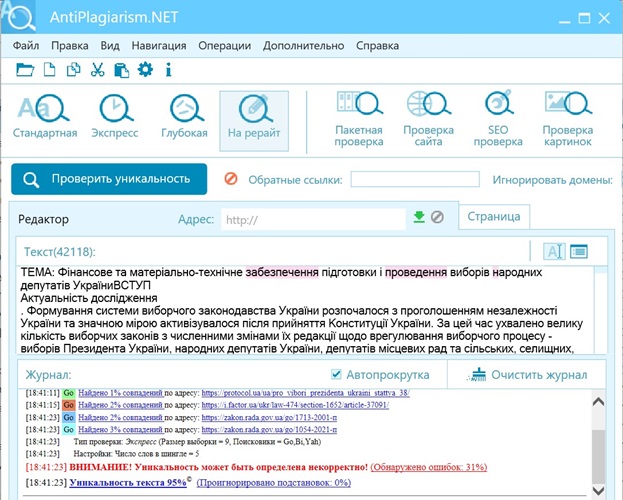Image resolution: width=623 pixels, height=500 pixels.
Task: Open the i.factor.ua law-474 link
Action: (295, 405)
